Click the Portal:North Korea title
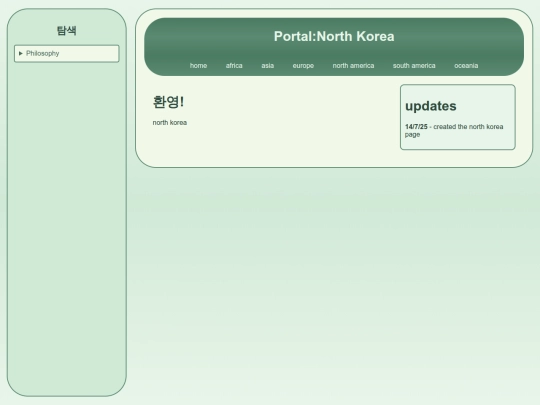The image size is (540, 405). pyautogui.click(x=334, y=37)
